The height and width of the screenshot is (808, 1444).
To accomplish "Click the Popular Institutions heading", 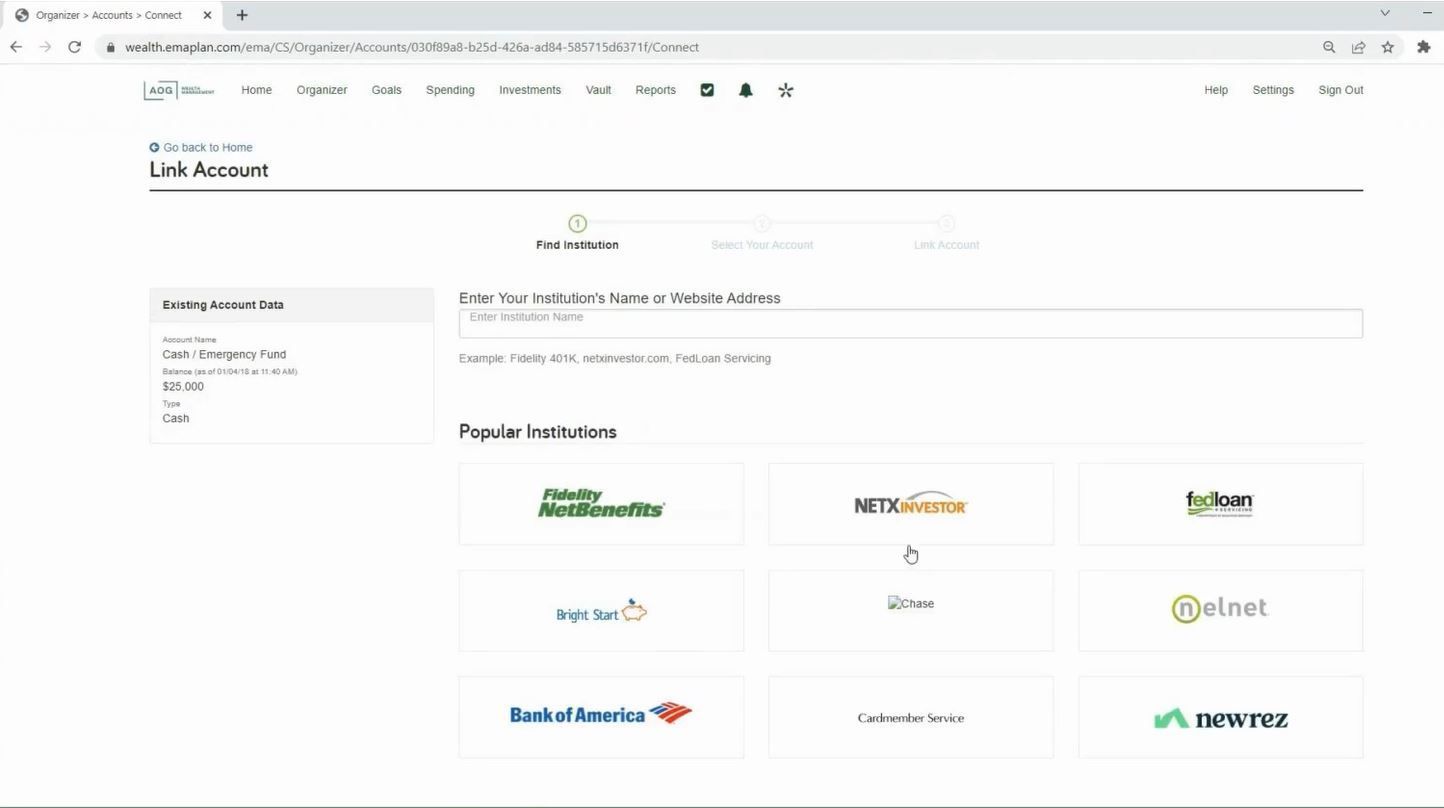I will point(538,432).
